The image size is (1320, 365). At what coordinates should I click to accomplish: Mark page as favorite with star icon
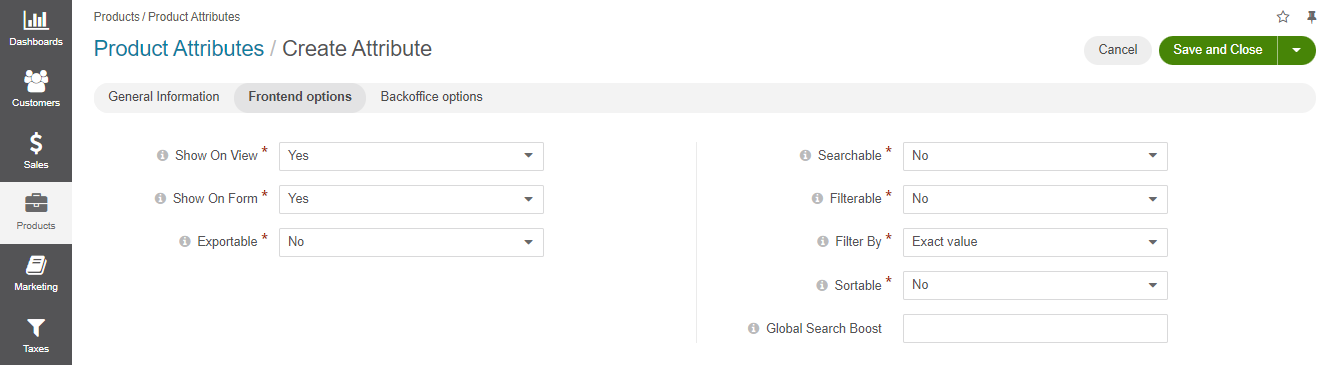[1283, 17]
